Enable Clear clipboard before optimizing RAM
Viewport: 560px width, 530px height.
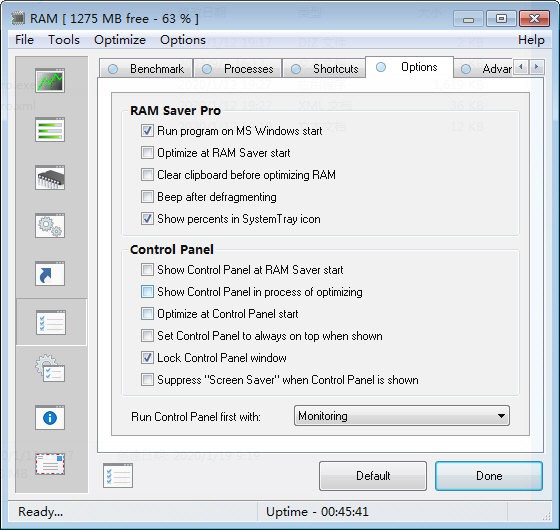tap(147, 175)
